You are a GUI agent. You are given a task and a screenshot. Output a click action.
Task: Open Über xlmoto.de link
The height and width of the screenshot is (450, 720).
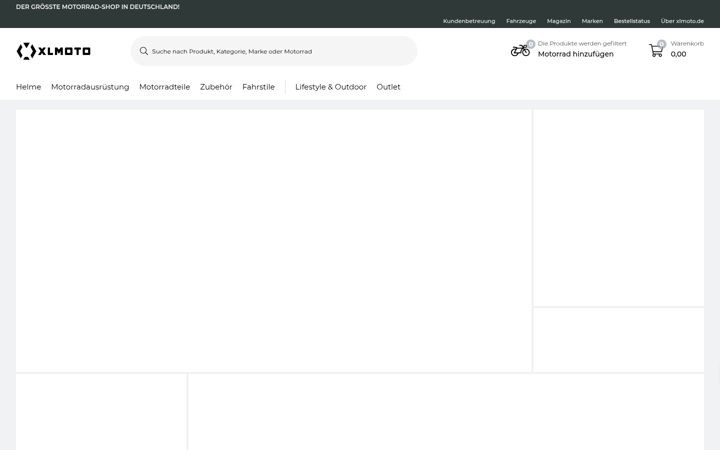(682, 21)
